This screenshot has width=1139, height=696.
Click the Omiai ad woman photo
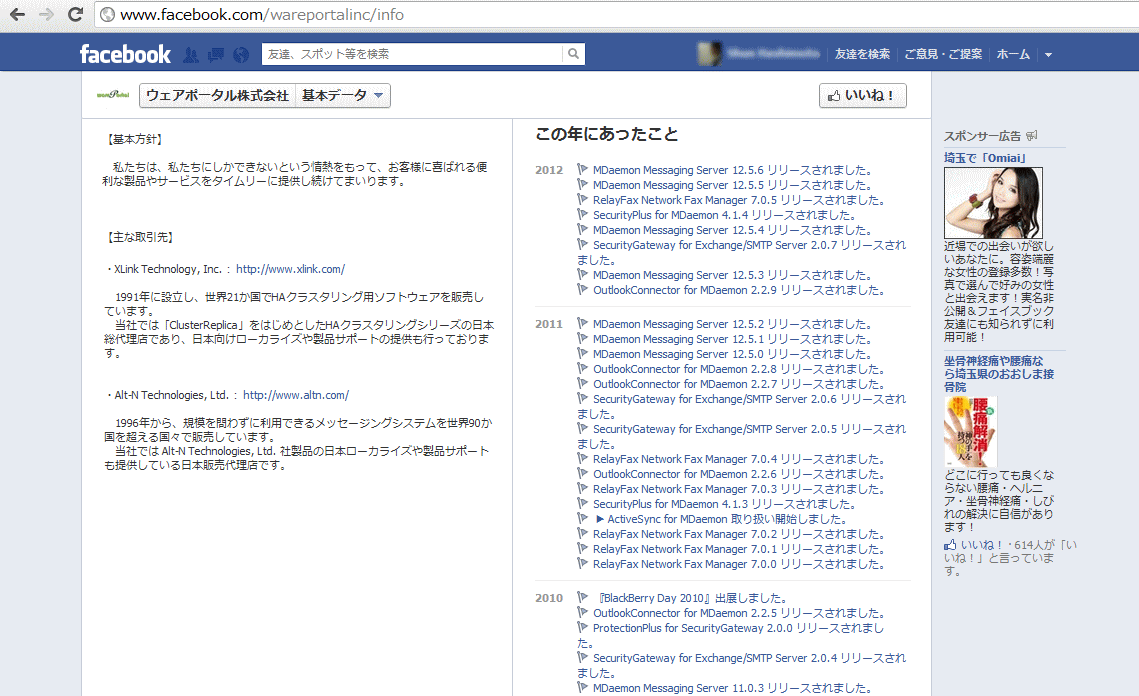pyautogui.click(x=993, y=203)
